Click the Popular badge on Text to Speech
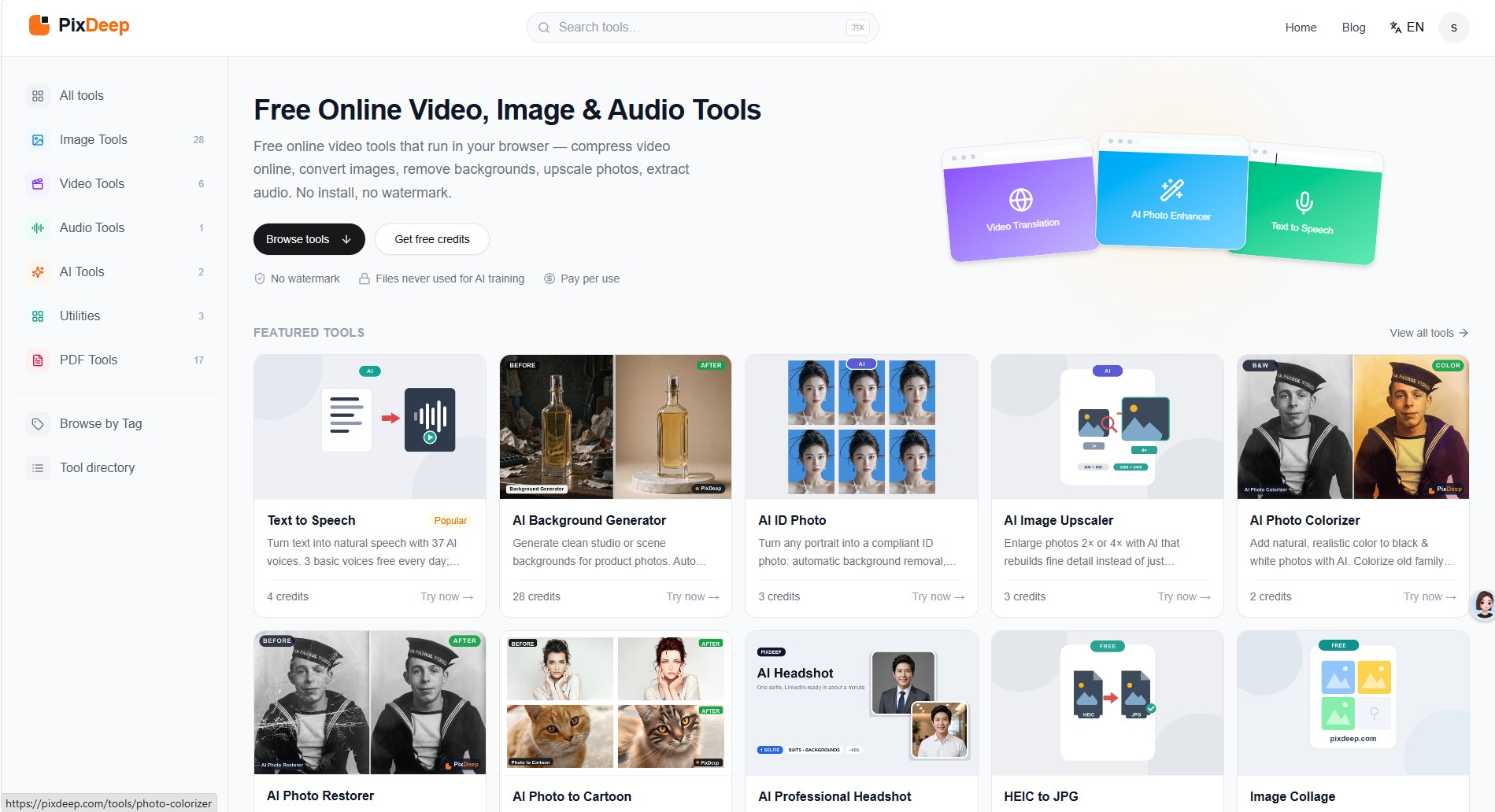The width and height of the screenshot is (1495, 812). (x=450, y=521)
